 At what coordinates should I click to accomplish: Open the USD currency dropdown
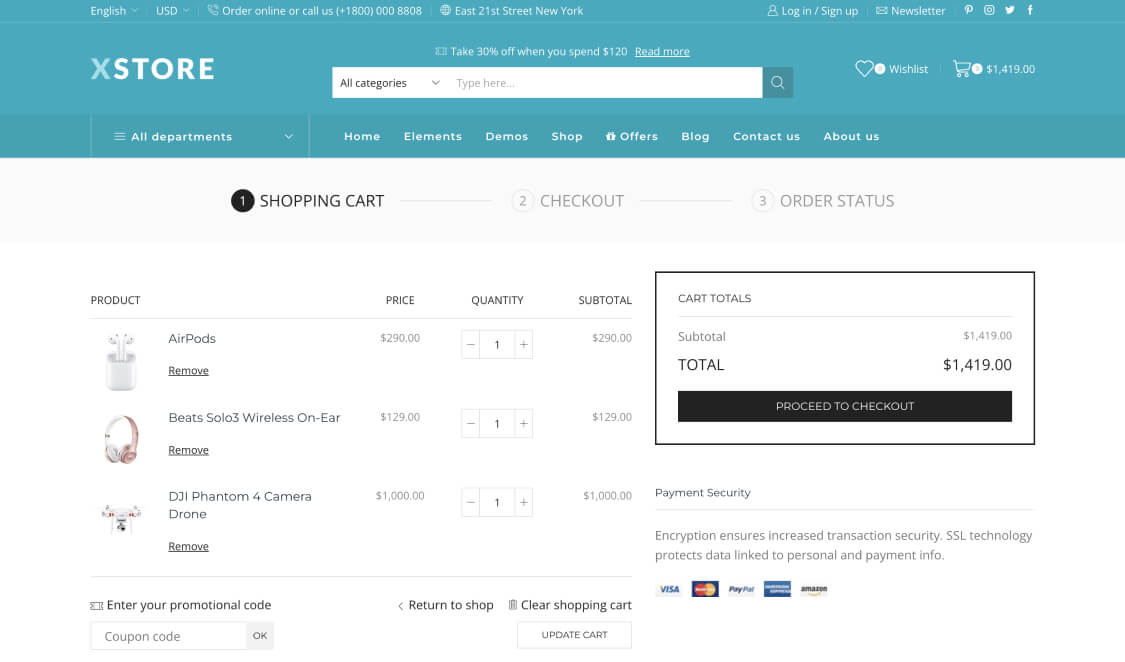pos(172,11)
